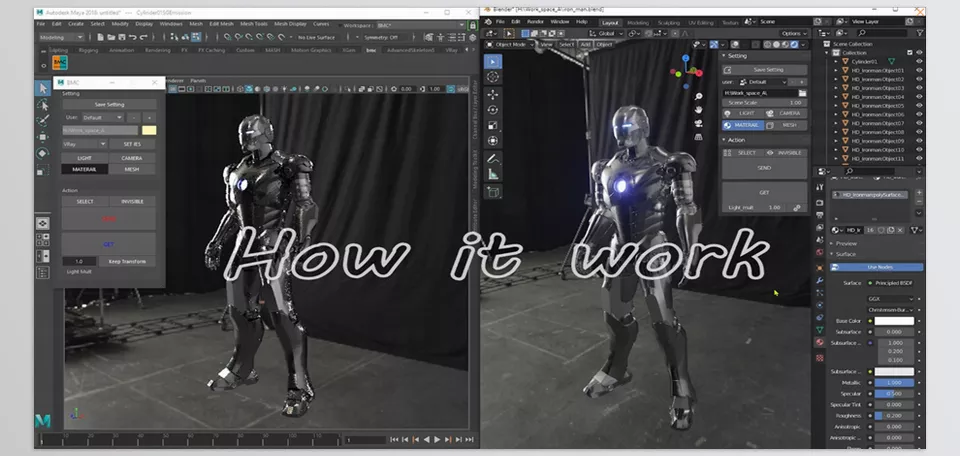Toggle MESH button in Blender addon panel
This screenshot has height=456, width=960.
[786, 125]
